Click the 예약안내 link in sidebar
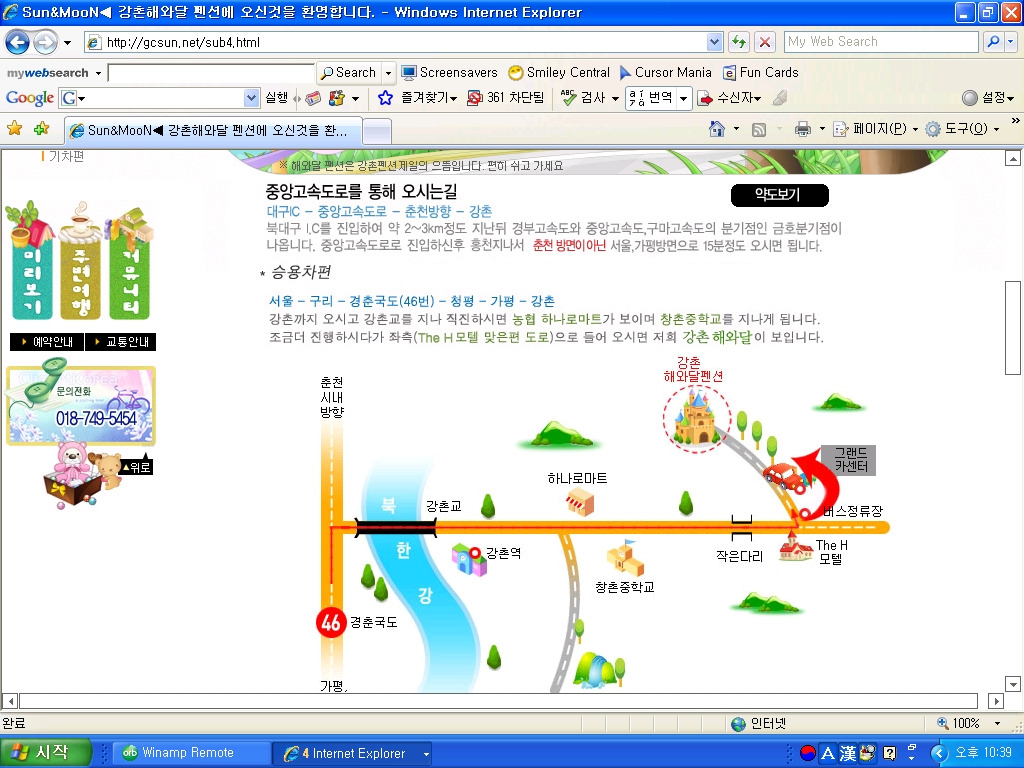Viewport: 1024px width, 768px height. (46, 342)
